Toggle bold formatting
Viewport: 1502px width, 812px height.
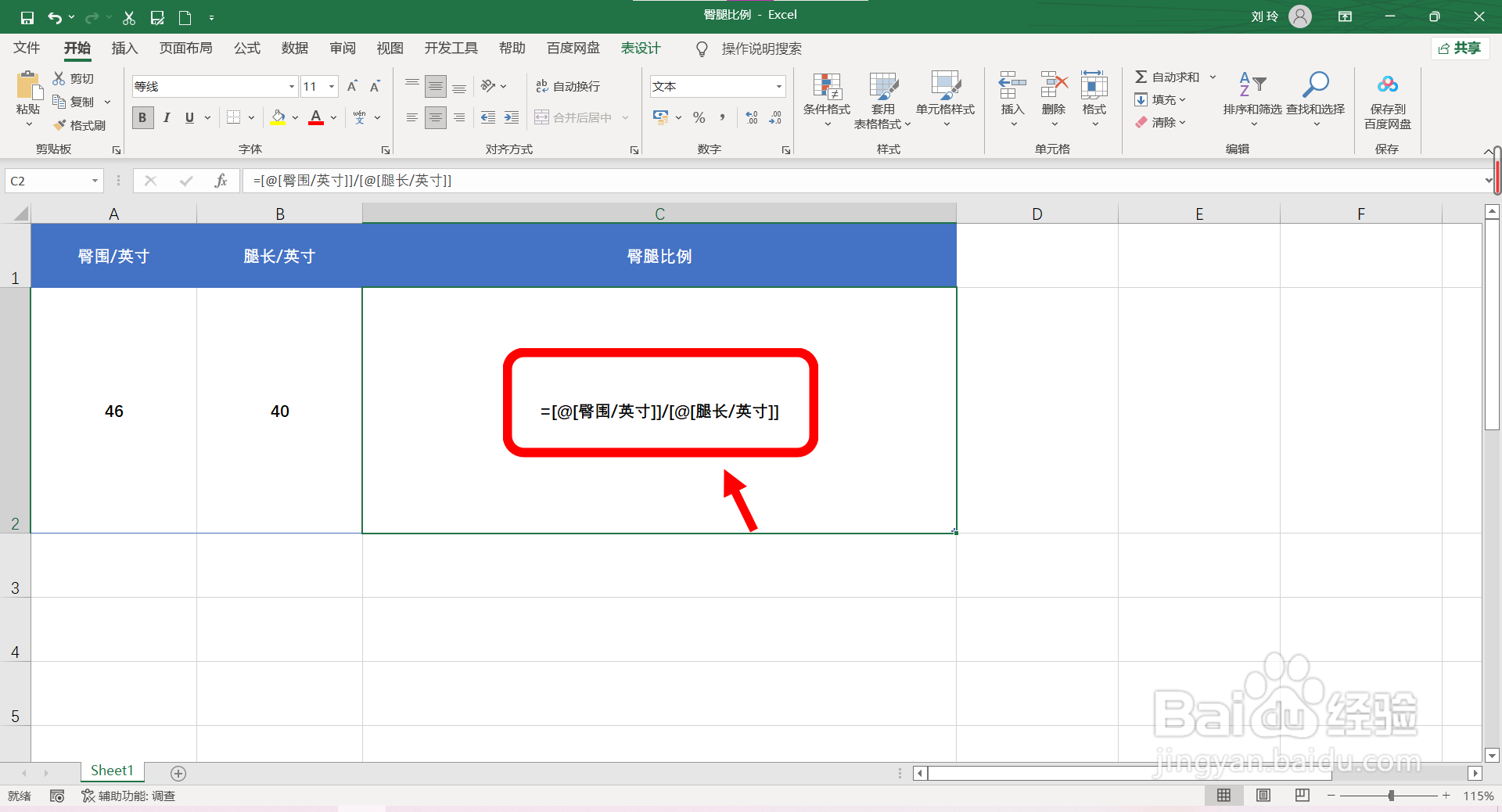point(142,117)
